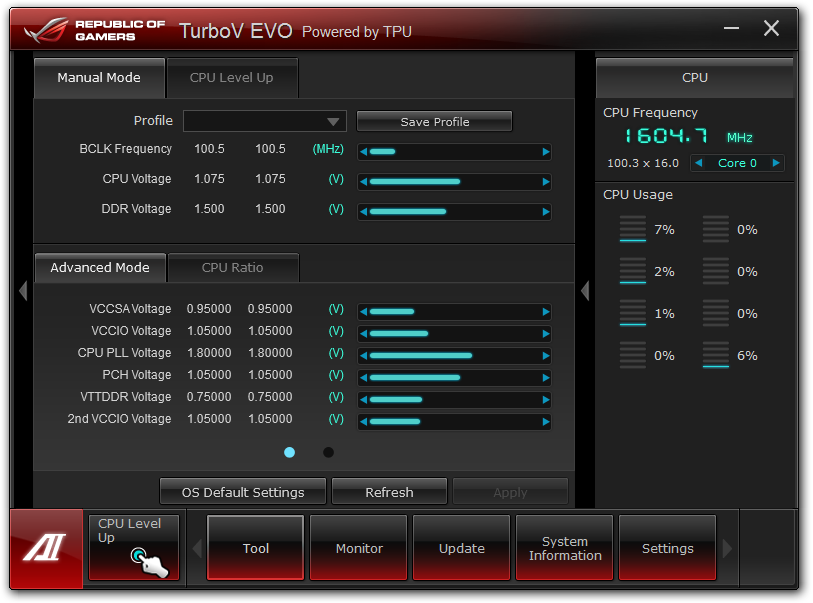Decrease 2nd VCCIO Voltage with left arrow

click(363, 422)
